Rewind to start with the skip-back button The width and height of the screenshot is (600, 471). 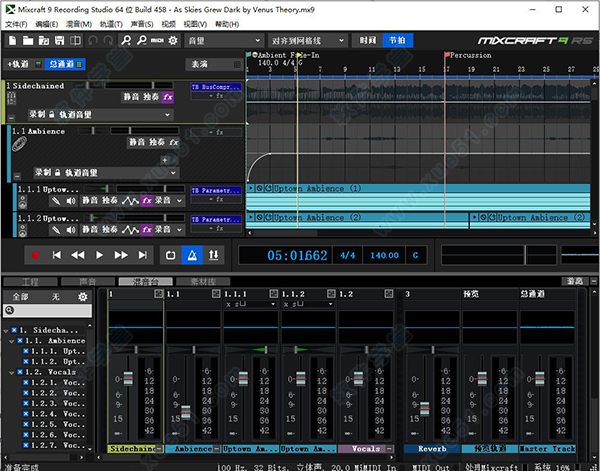click(57, 255)
